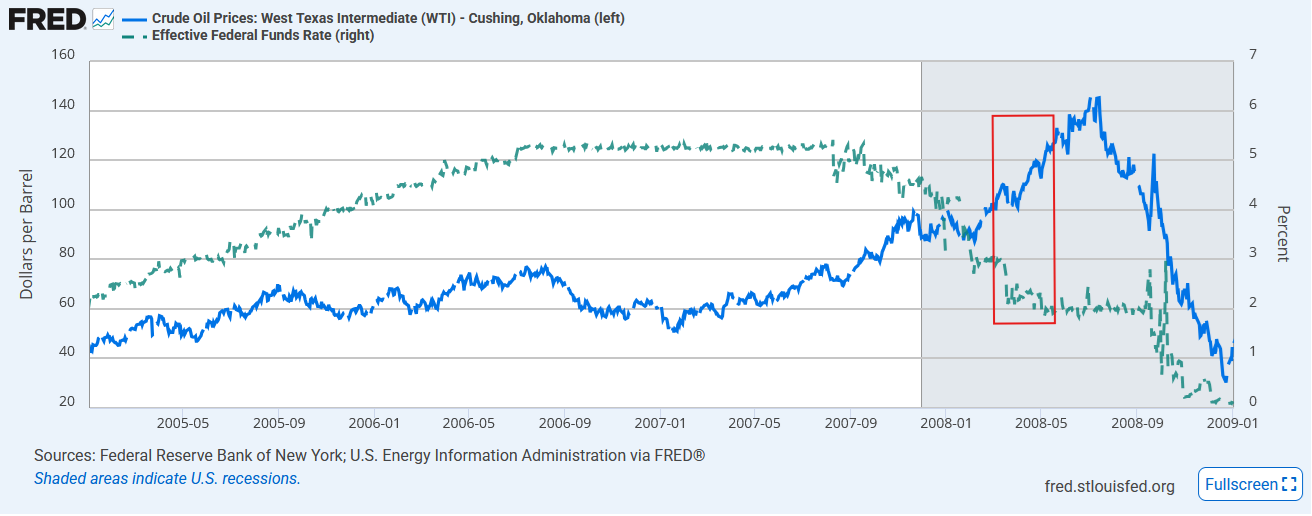Toggle the Crude Oil Prices WTI legend label
The height and width of the screenshot is (516, 1312).
pos(388,18)
